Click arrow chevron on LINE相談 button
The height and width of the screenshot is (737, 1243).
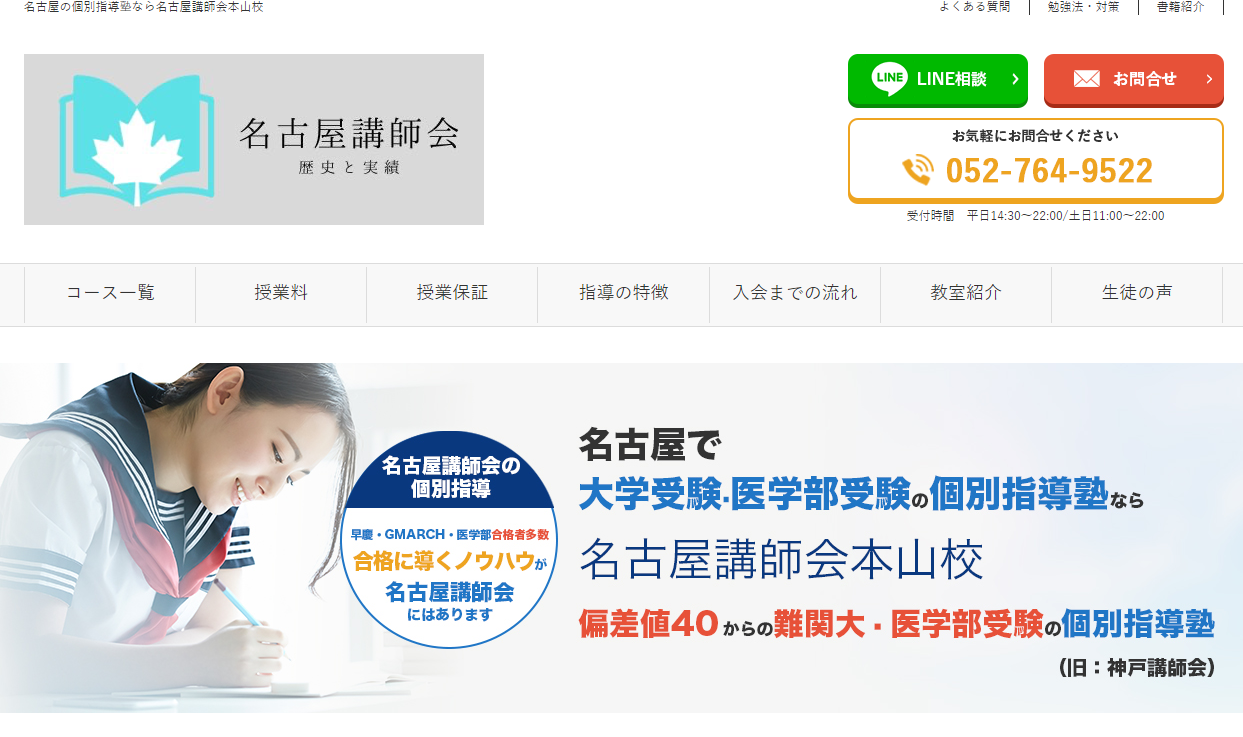1014,79
